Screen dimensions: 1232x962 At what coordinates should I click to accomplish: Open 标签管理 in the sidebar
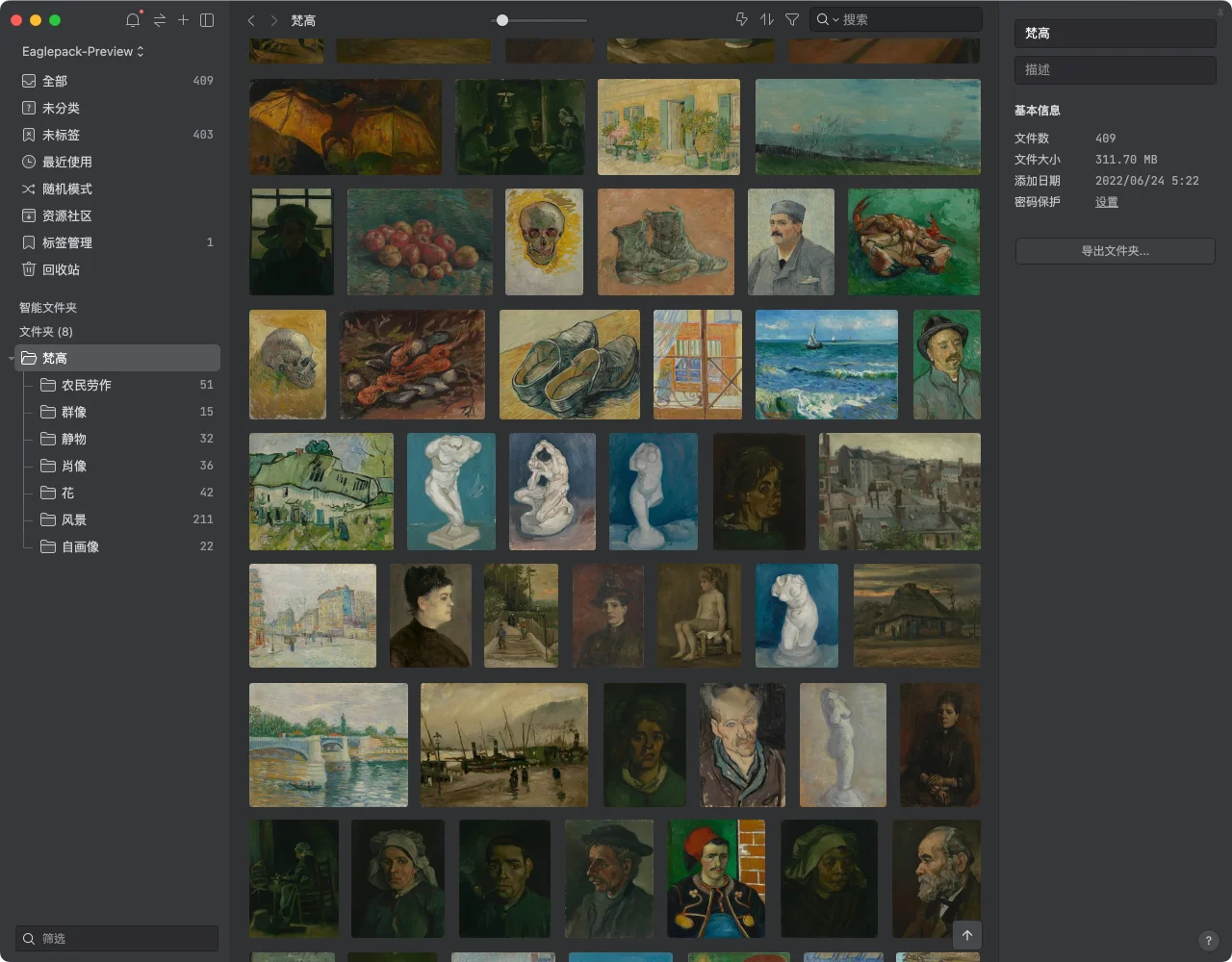(x=117, y=242)
